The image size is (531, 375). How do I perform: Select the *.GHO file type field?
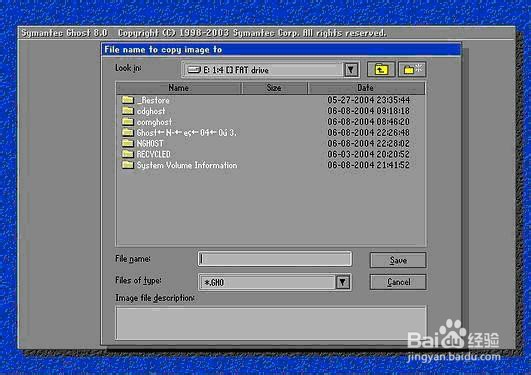click(275, 282)
